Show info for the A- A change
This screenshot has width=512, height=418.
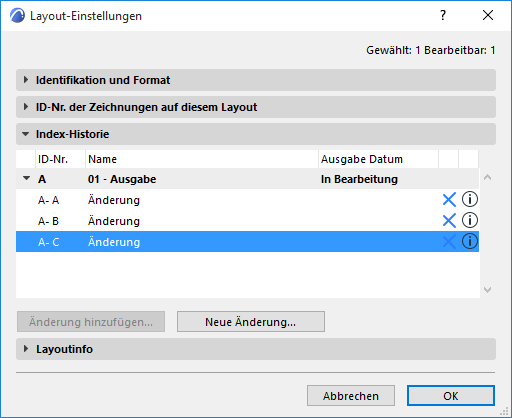pos(470,199)
